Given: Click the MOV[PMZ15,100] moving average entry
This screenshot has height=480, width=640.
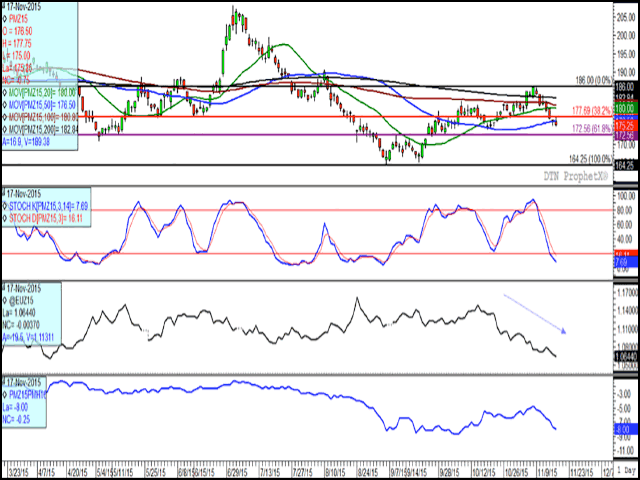Looking at the screenshot, I should pyautogui.click(x=42, y=117).
